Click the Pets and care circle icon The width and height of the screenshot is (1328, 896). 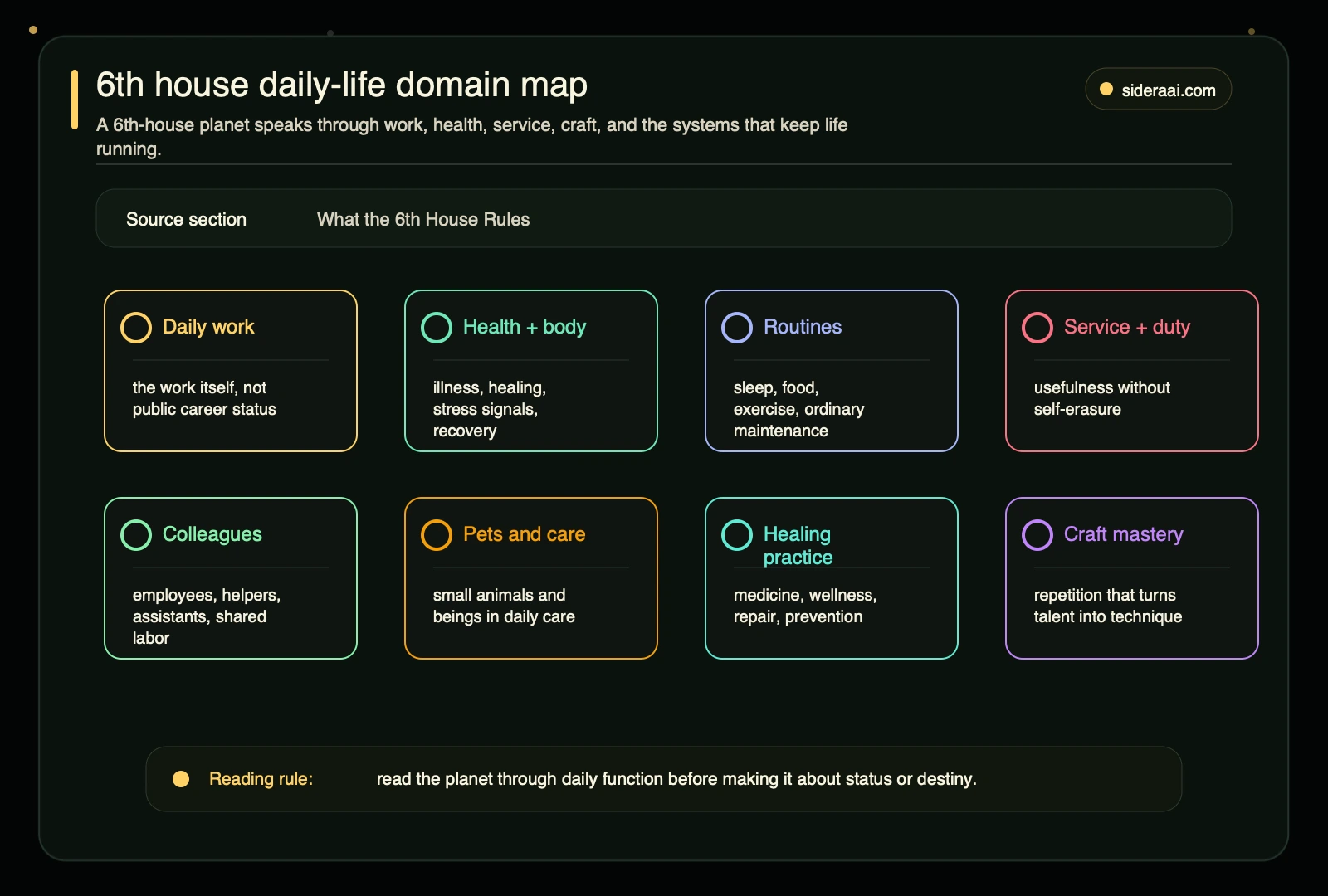point(437,535)
